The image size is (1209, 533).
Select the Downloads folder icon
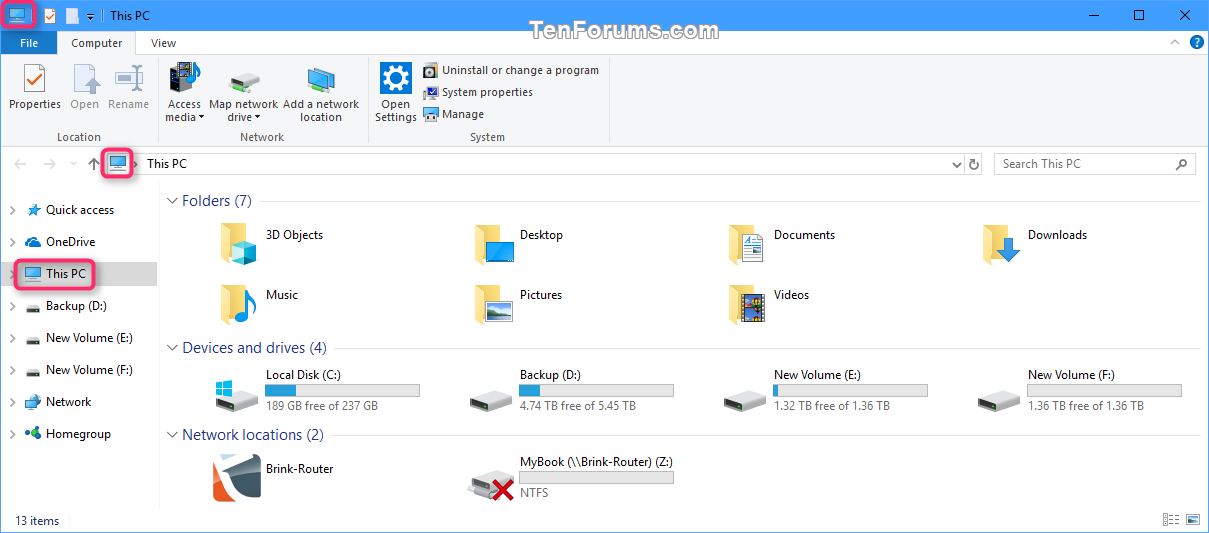[1001, 243]
